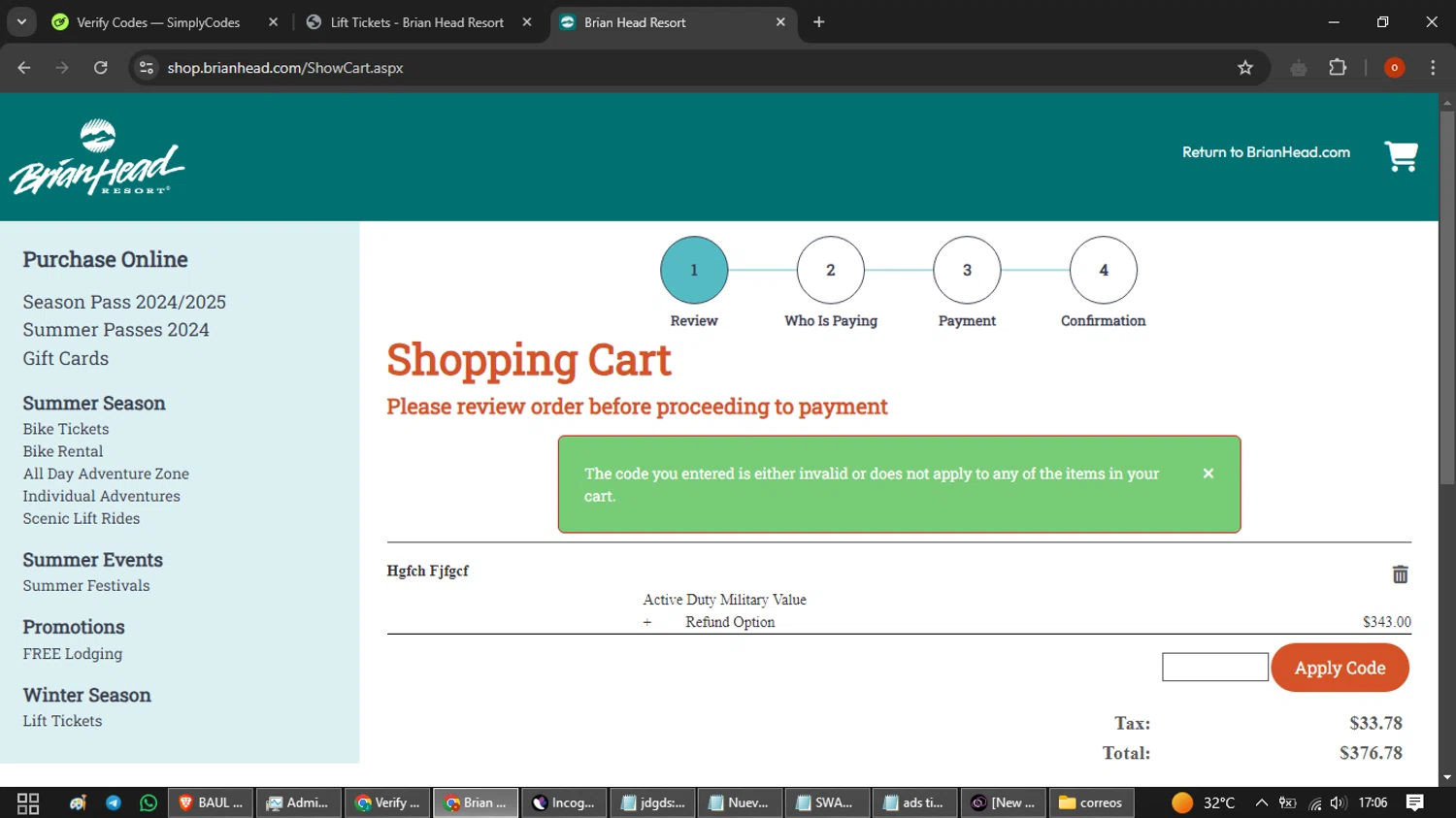Select step 1 Review circle
This screenshot has width=1456, height=818.
[x=694, y=270]
